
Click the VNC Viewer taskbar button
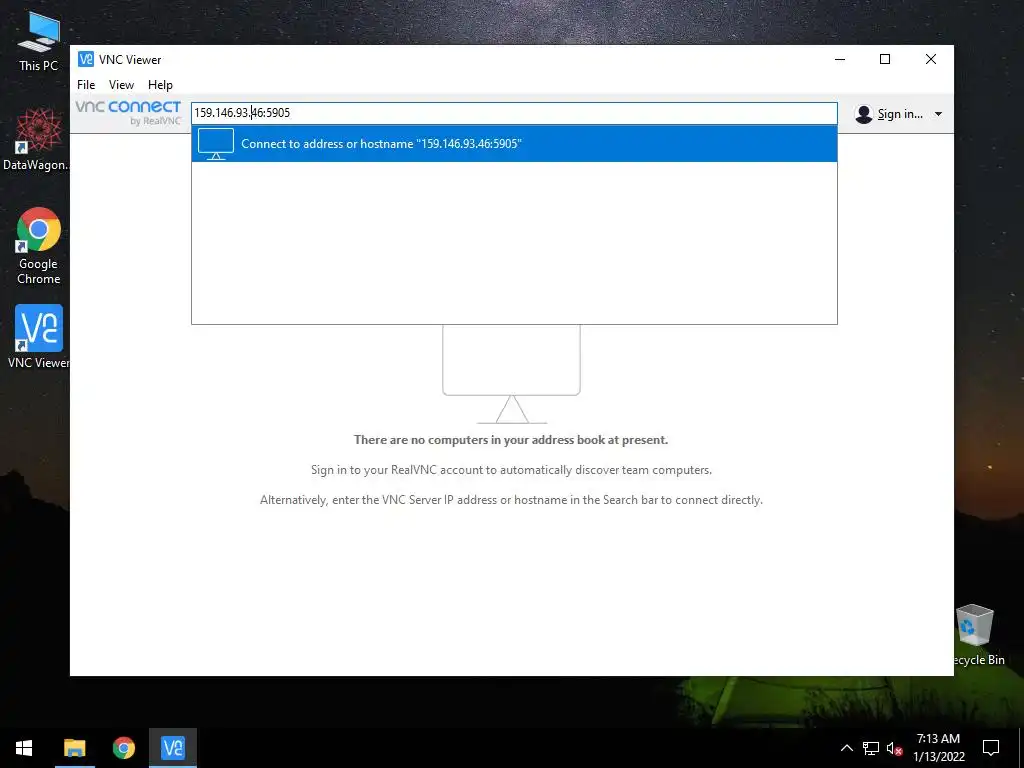173,748
